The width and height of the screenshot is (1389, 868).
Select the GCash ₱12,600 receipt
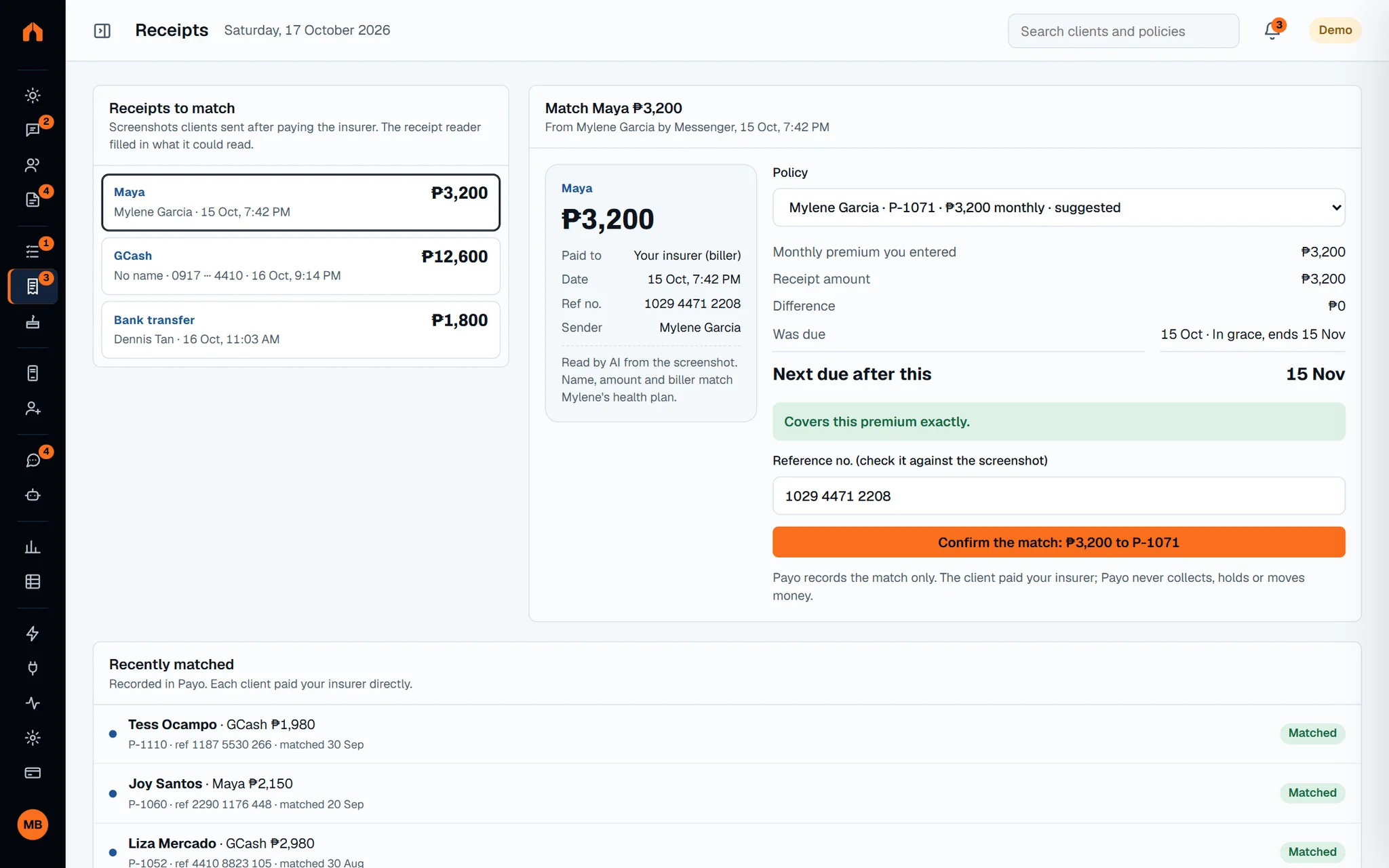pyautogui.click(x=300, y=266)
